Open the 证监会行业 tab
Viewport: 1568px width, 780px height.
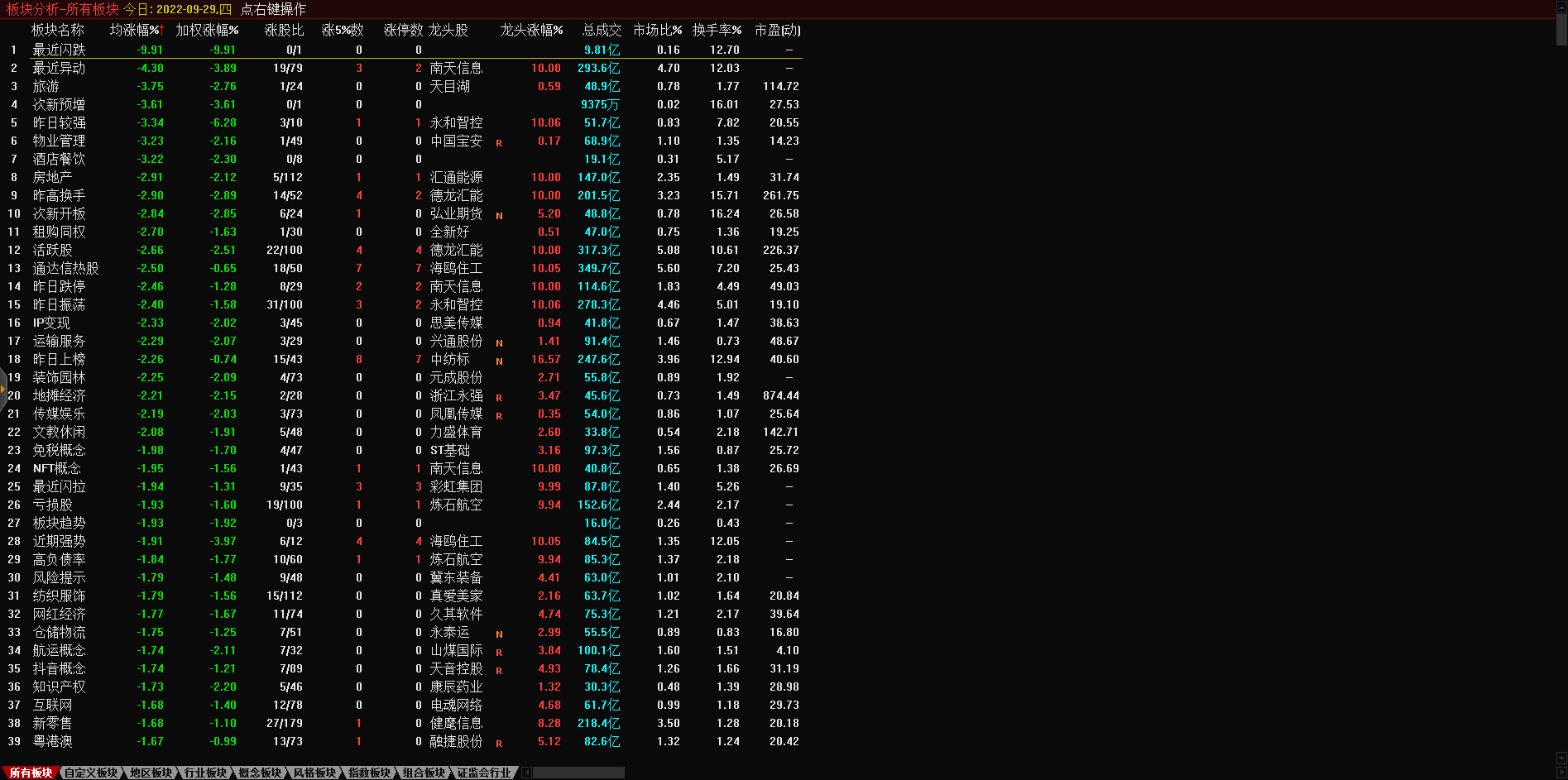tap(484, 773)
